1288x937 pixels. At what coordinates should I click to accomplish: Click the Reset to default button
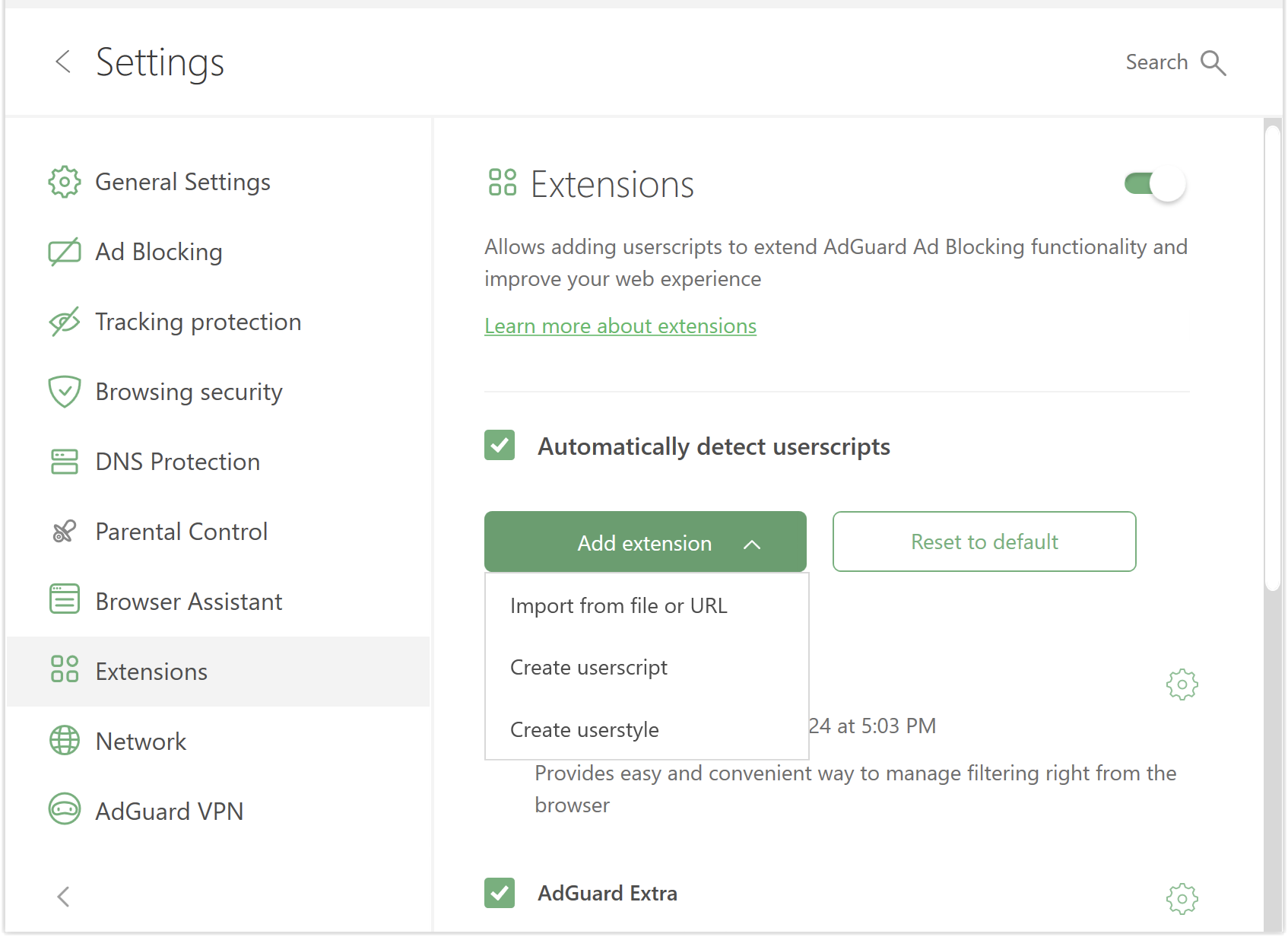pos(984,542)
